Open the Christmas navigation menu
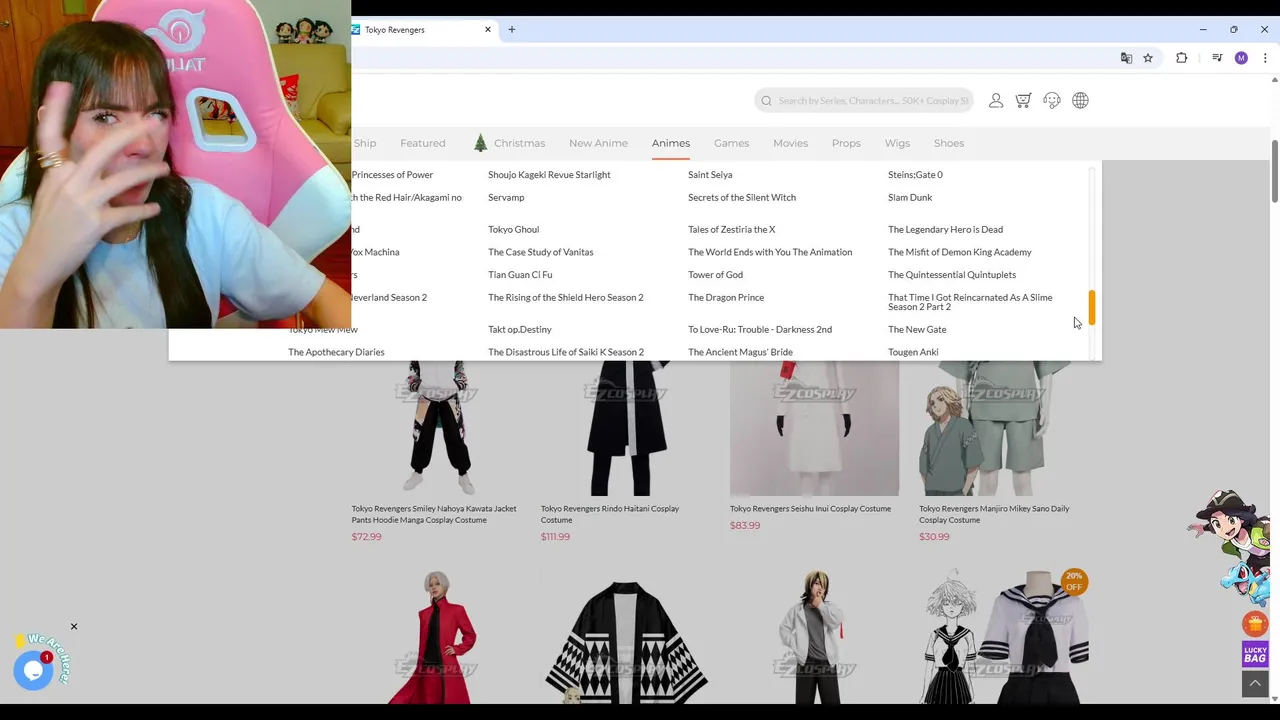 (519, 143)
